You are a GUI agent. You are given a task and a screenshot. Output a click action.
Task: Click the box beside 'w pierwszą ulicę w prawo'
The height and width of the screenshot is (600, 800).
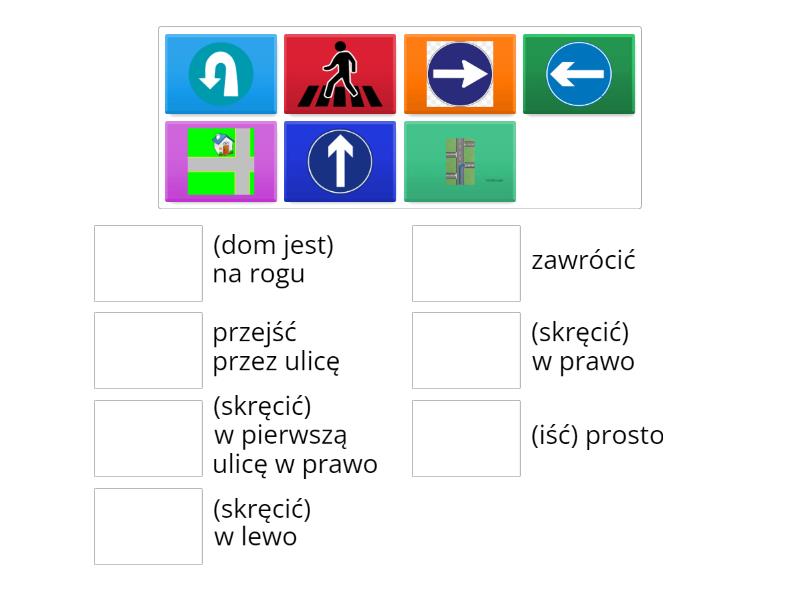coord(148,437)
